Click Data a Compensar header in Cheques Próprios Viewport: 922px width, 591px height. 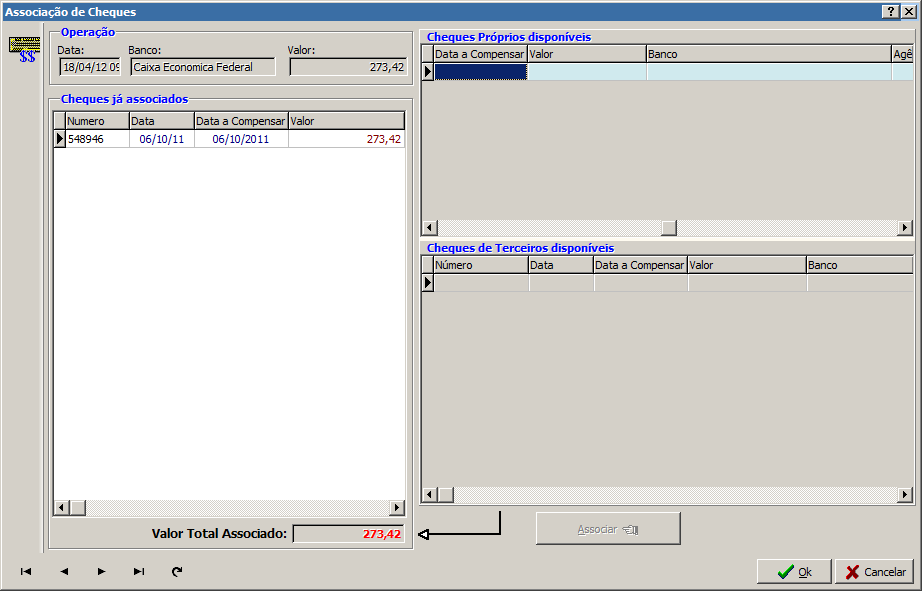[480, 54]
